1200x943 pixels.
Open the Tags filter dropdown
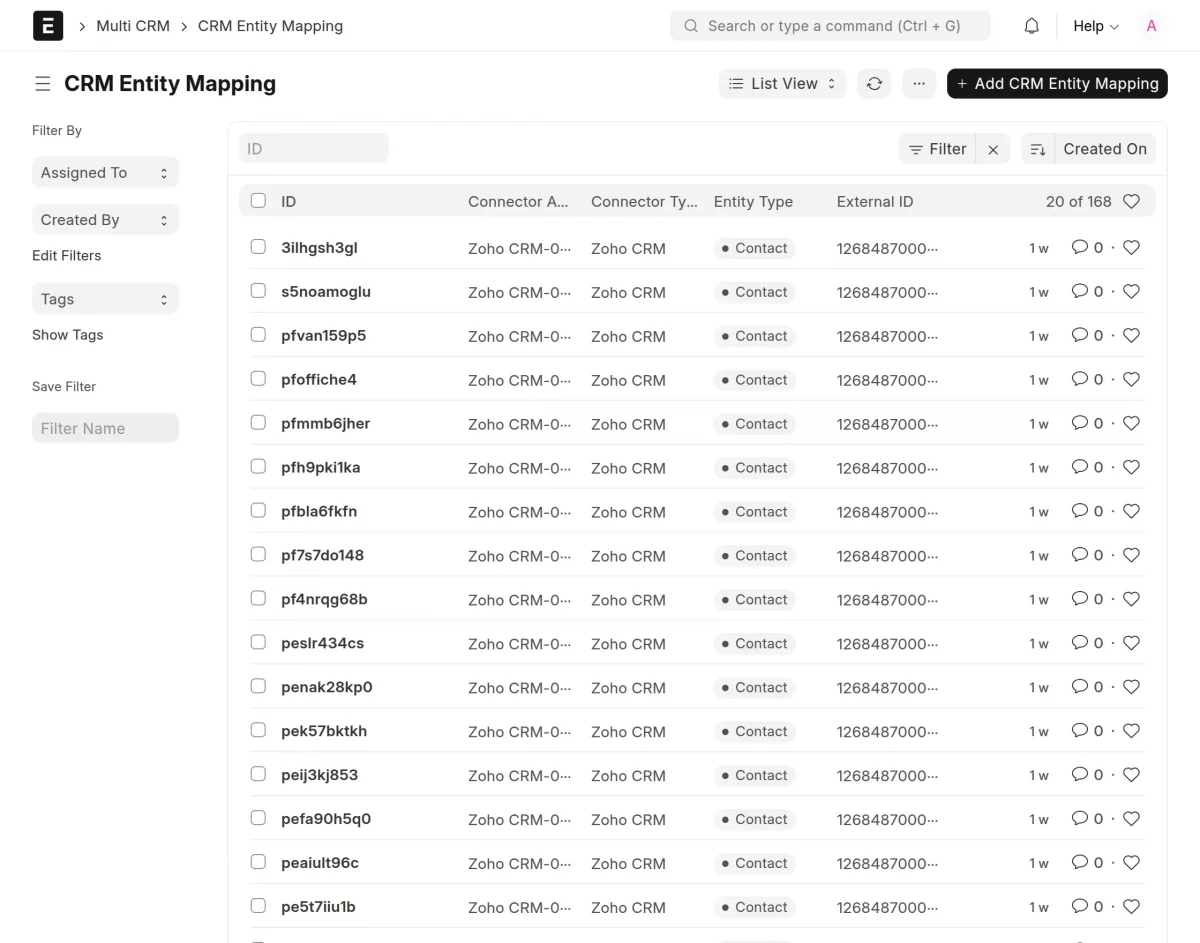105,299
